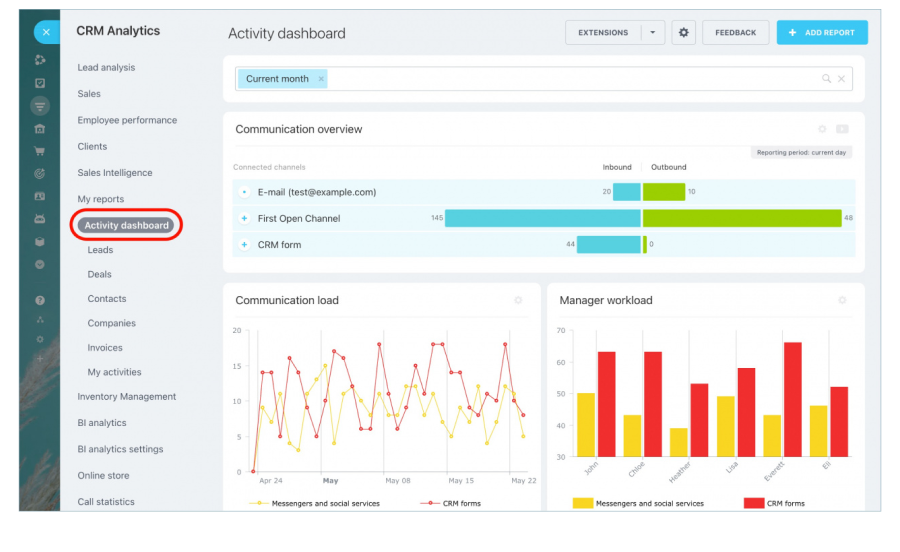The image size is (900, 552).
Task: Expand more items with down-arrow rail icon
Action: (40, 265)
